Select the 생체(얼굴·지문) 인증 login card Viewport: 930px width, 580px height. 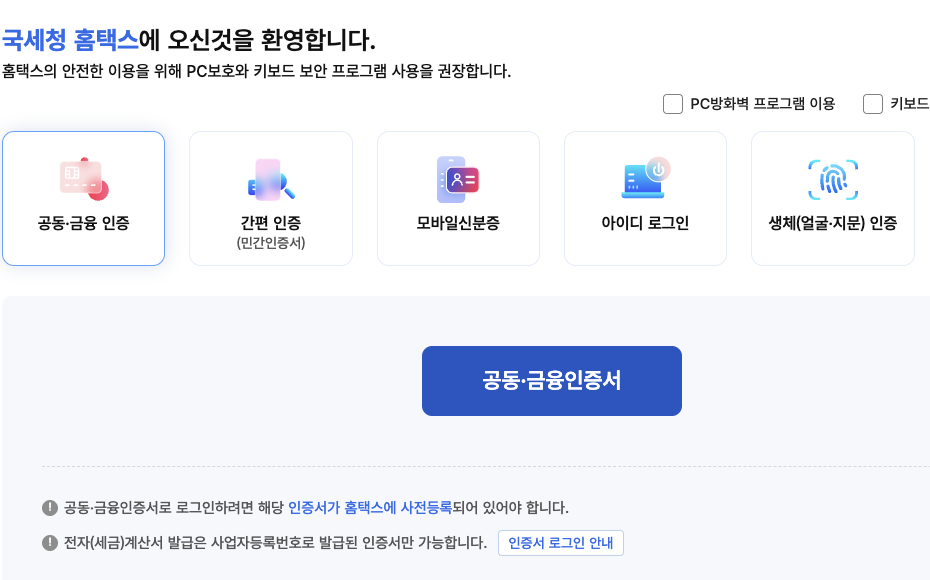tap(832, 198)
